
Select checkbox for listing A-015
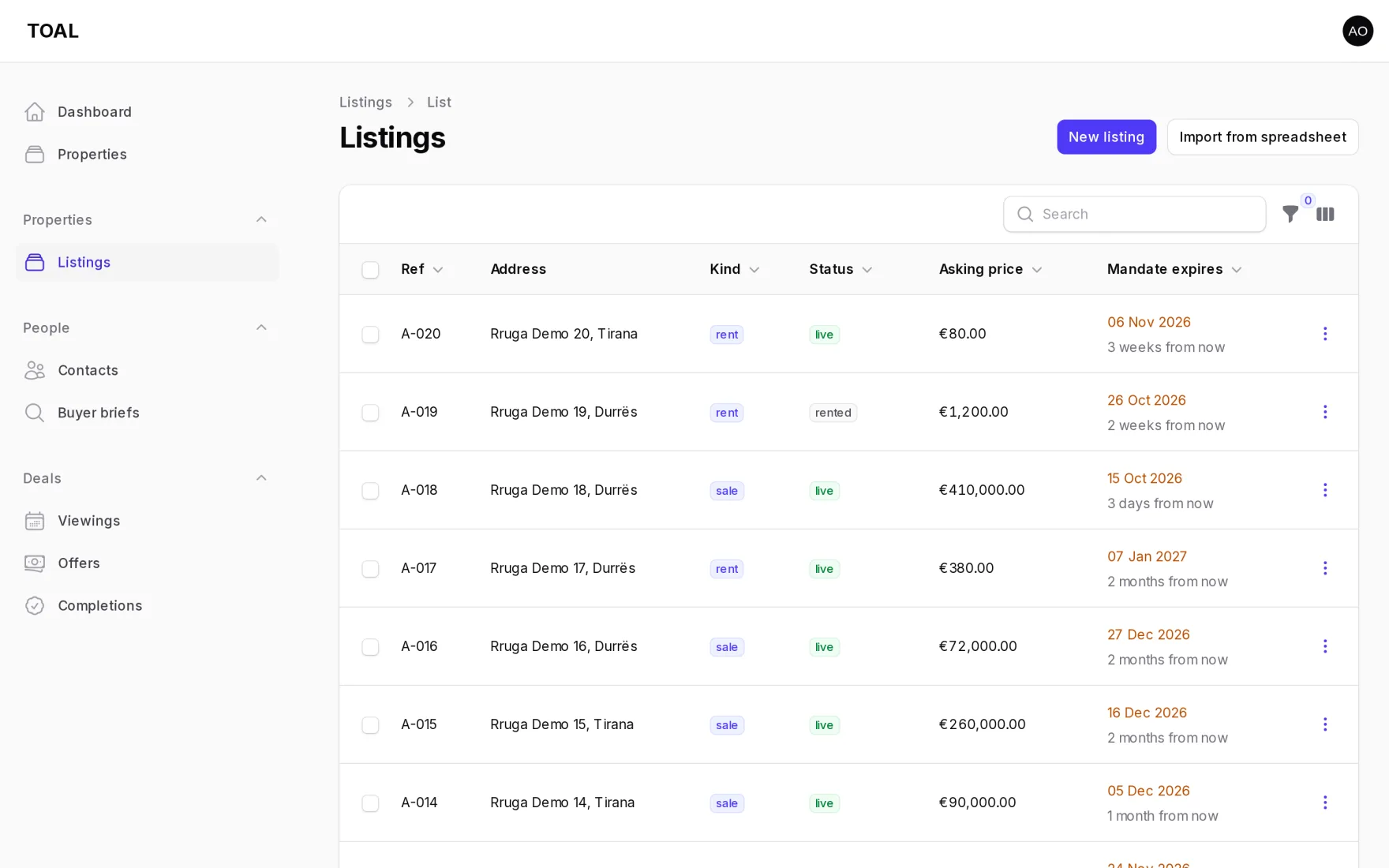click(370, 725)
